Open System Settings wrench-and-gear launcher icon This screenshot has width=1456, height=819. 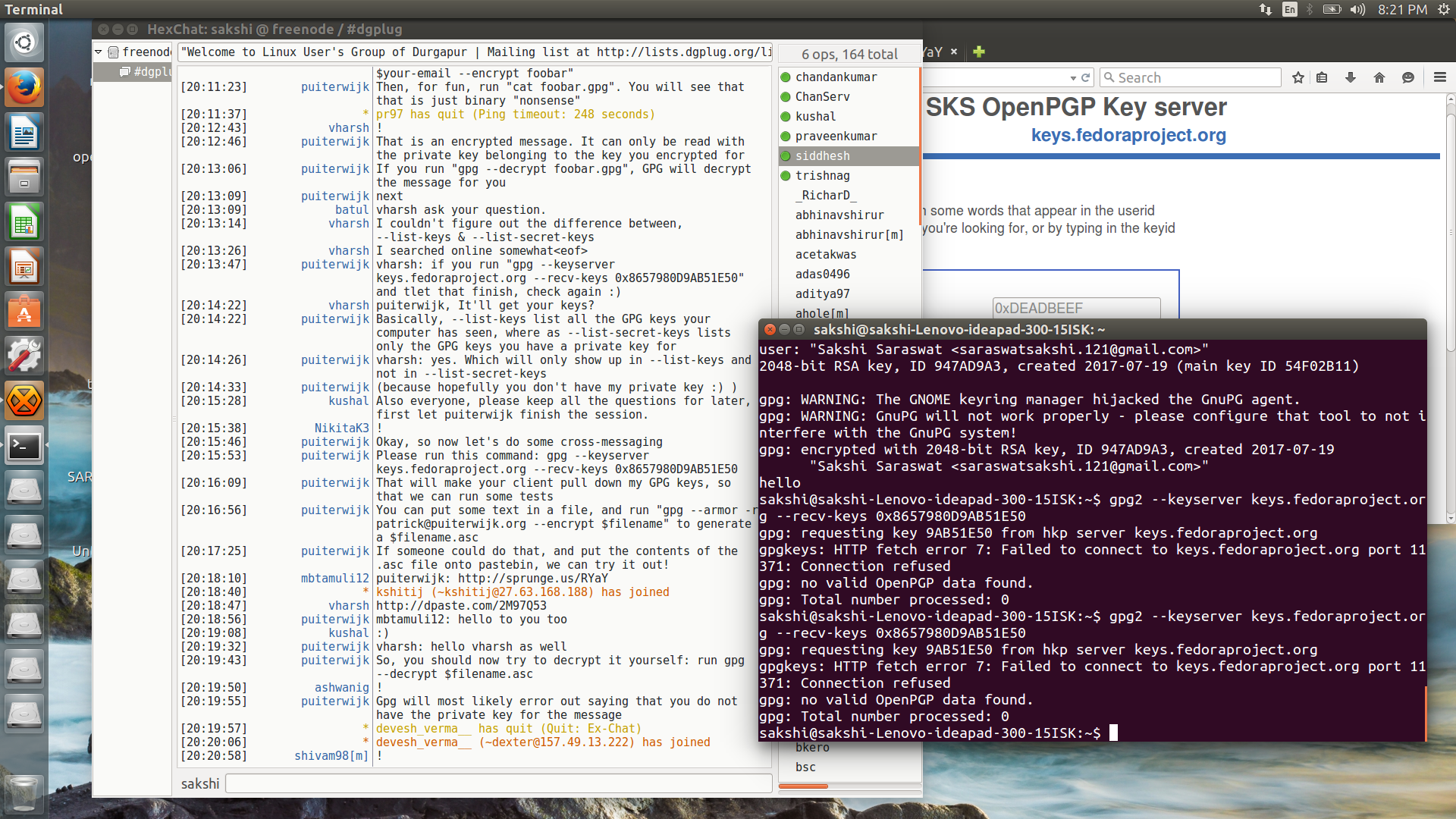[24, 356]
